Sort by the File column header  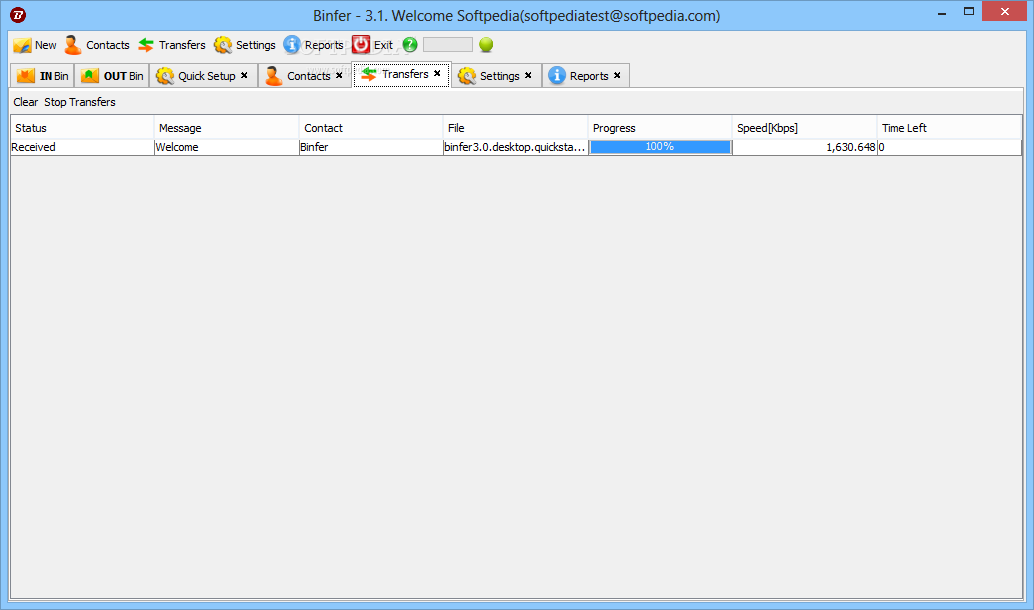pos(516,128)
